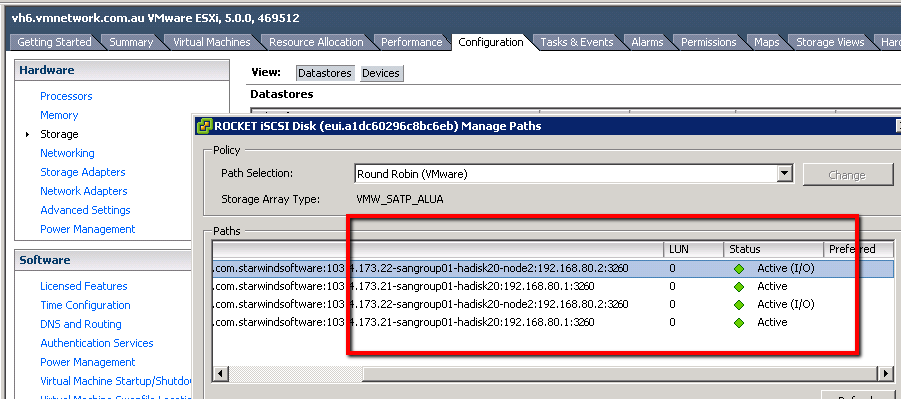901x399 pixels.
Task: Click the Manage Paths dialog title icon
Action: pos(204,125)
